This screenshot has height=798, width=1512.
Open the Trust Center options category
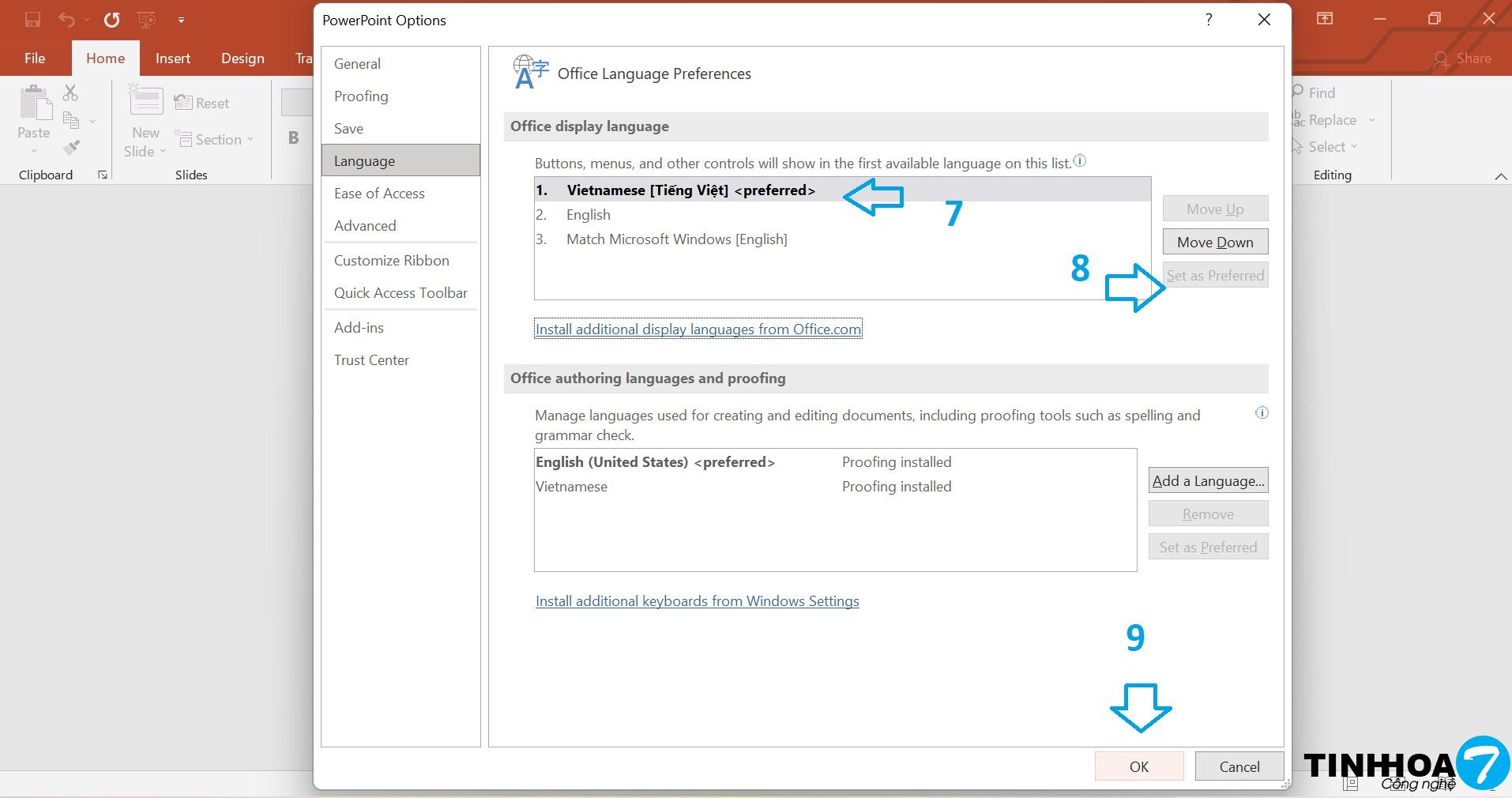click(x=371, y=360)
